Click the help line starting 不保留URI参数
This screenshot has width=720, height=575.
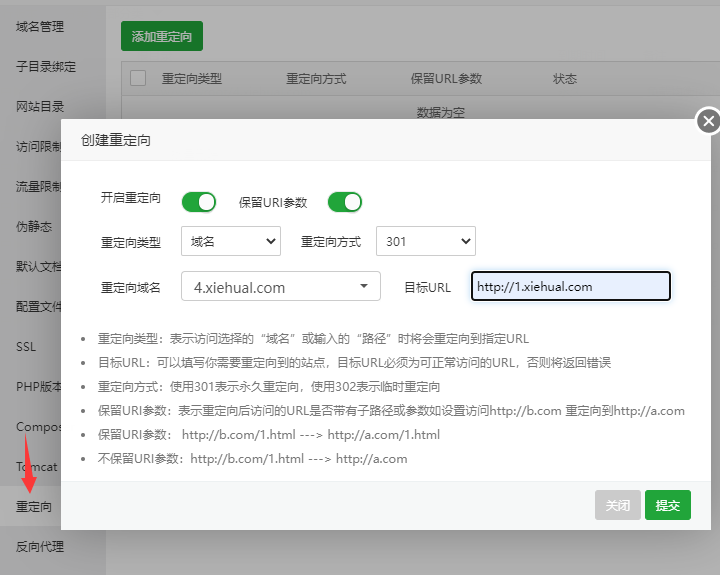pyautogui.click(x=252, y=458)
